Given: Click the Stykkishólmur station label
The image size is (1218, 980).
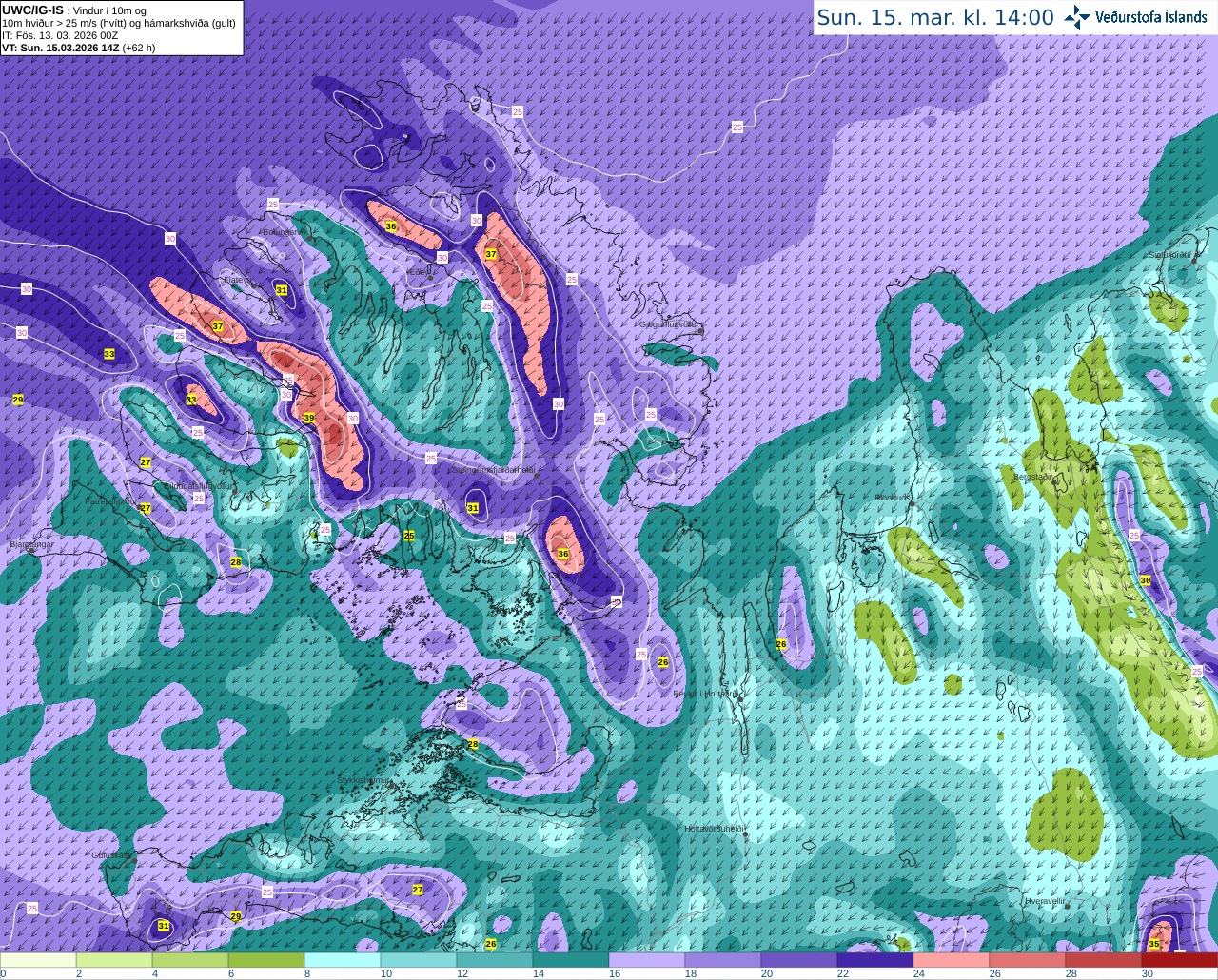Looking at the screenshot, I should point(364,780).
